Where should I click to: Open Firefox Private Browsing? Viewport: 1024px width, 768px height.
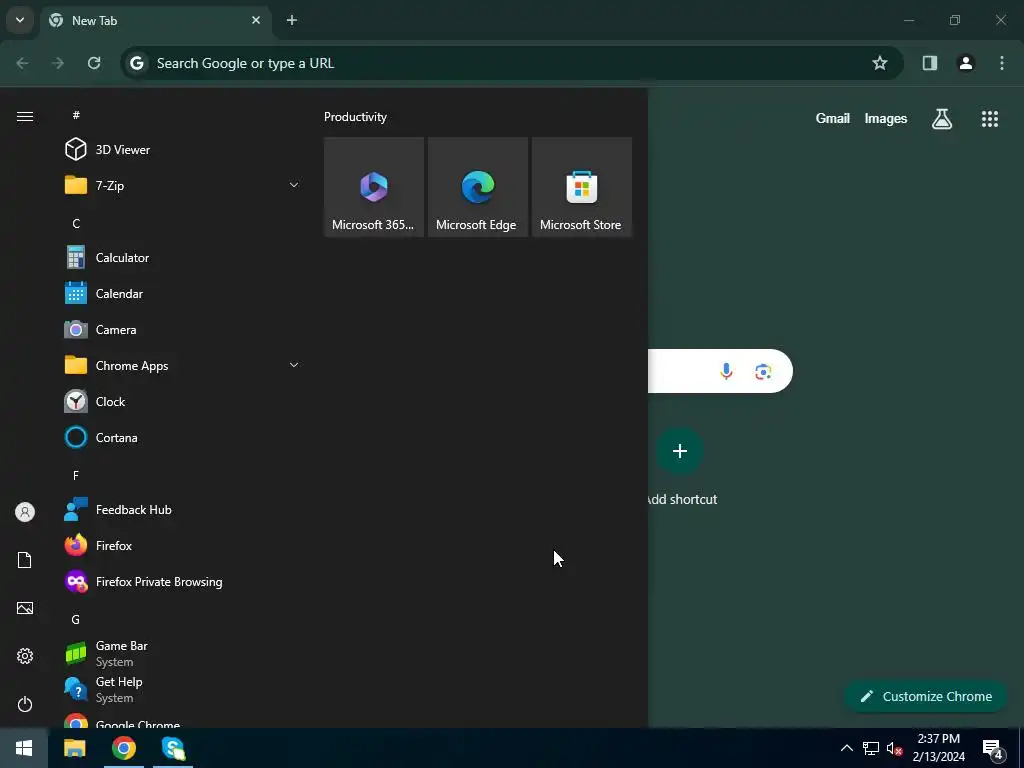[x=183, y=581]
